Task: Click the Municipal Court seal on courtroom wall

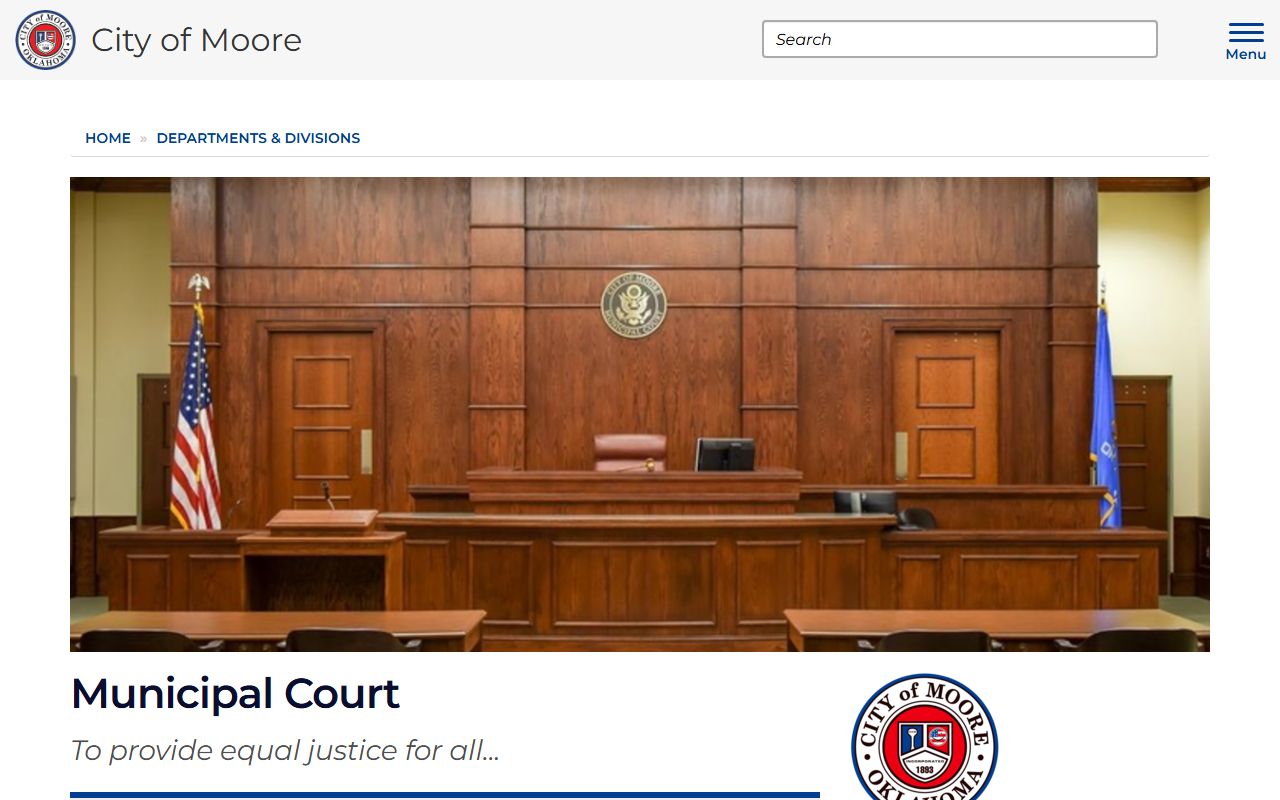Action: pos(634,305)
